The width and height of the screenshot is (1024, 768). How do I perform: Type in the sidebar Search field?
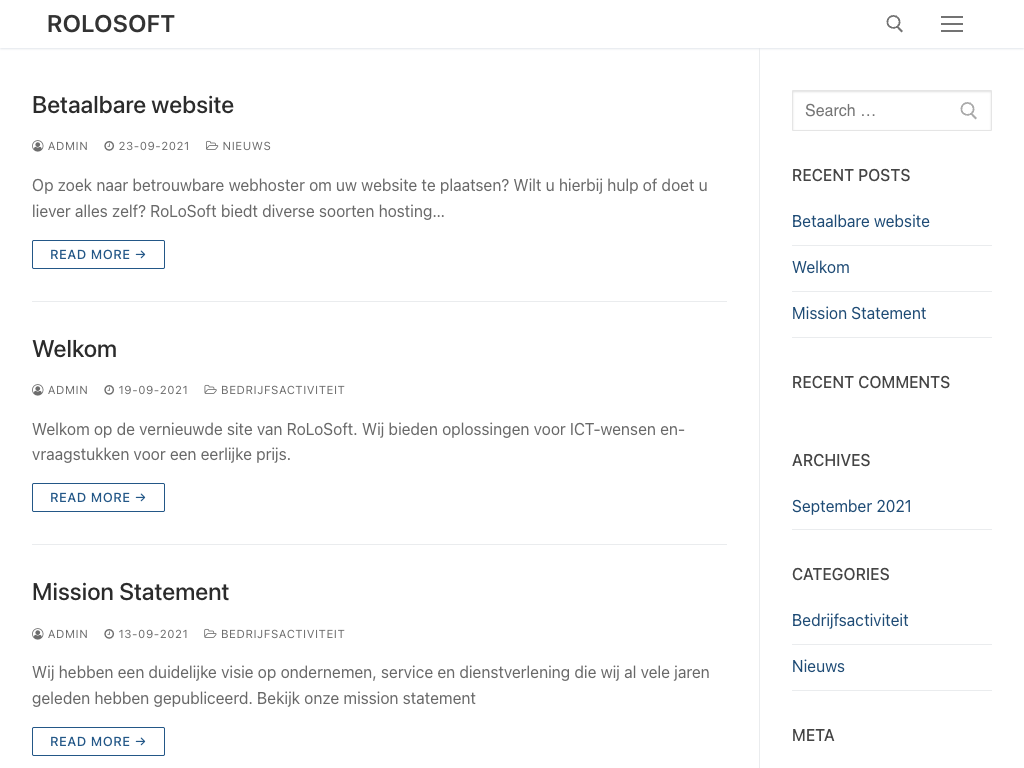click(870, 111)
